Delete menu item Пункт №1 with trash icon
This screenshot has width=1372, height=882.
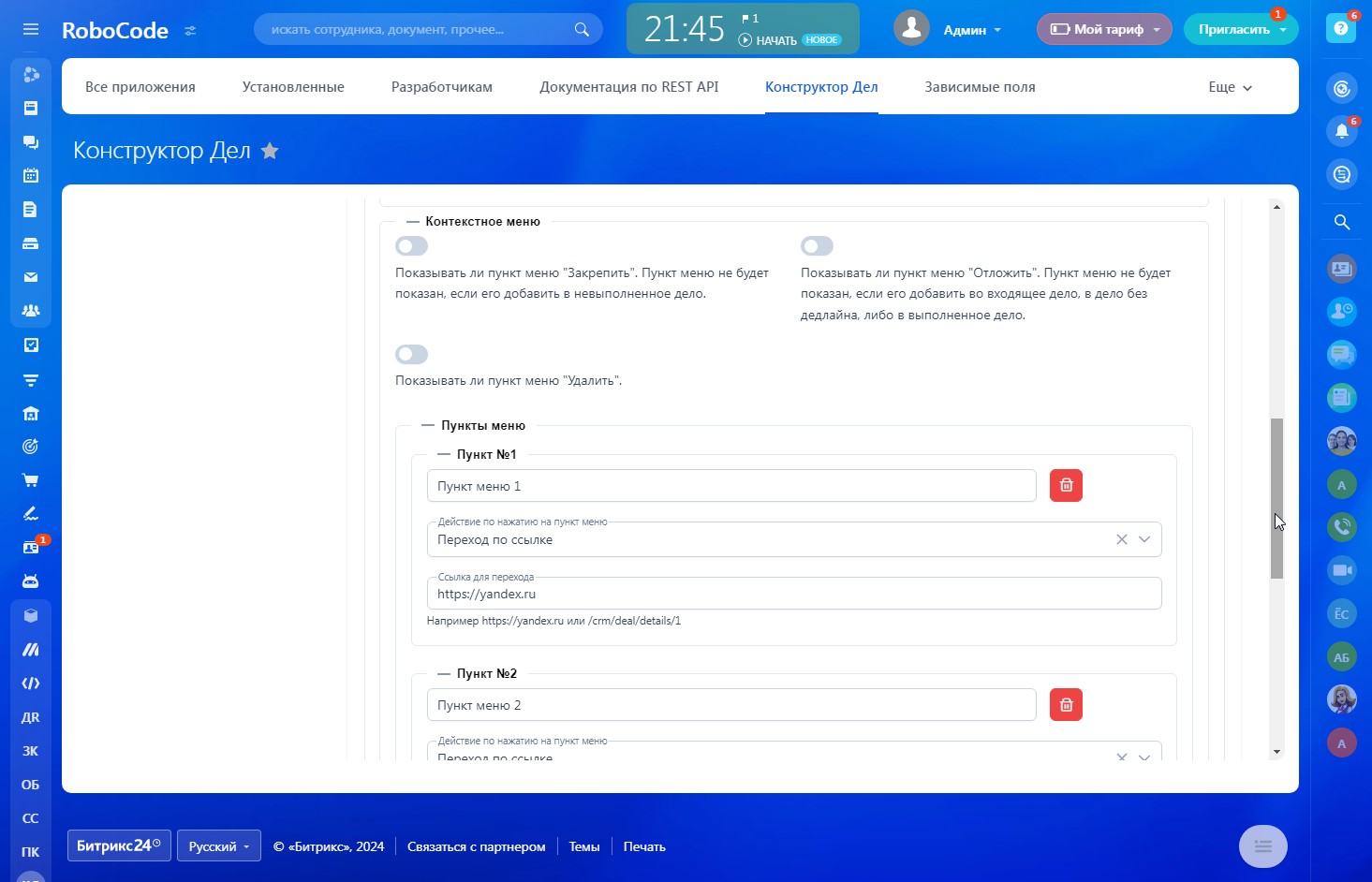[1066, 485]
